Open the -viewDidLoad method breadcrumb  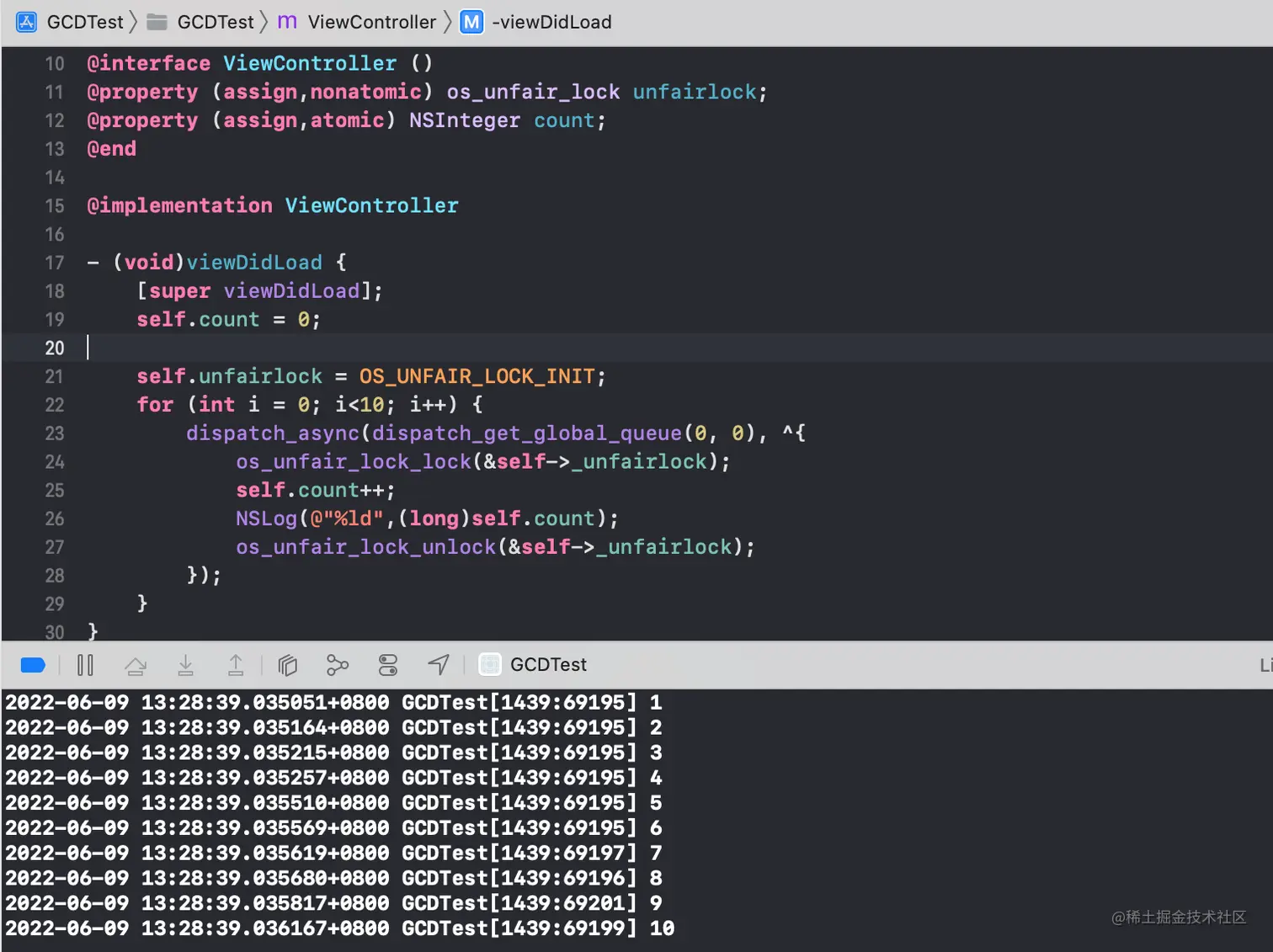pyautogui.click(x=551, y=22)
